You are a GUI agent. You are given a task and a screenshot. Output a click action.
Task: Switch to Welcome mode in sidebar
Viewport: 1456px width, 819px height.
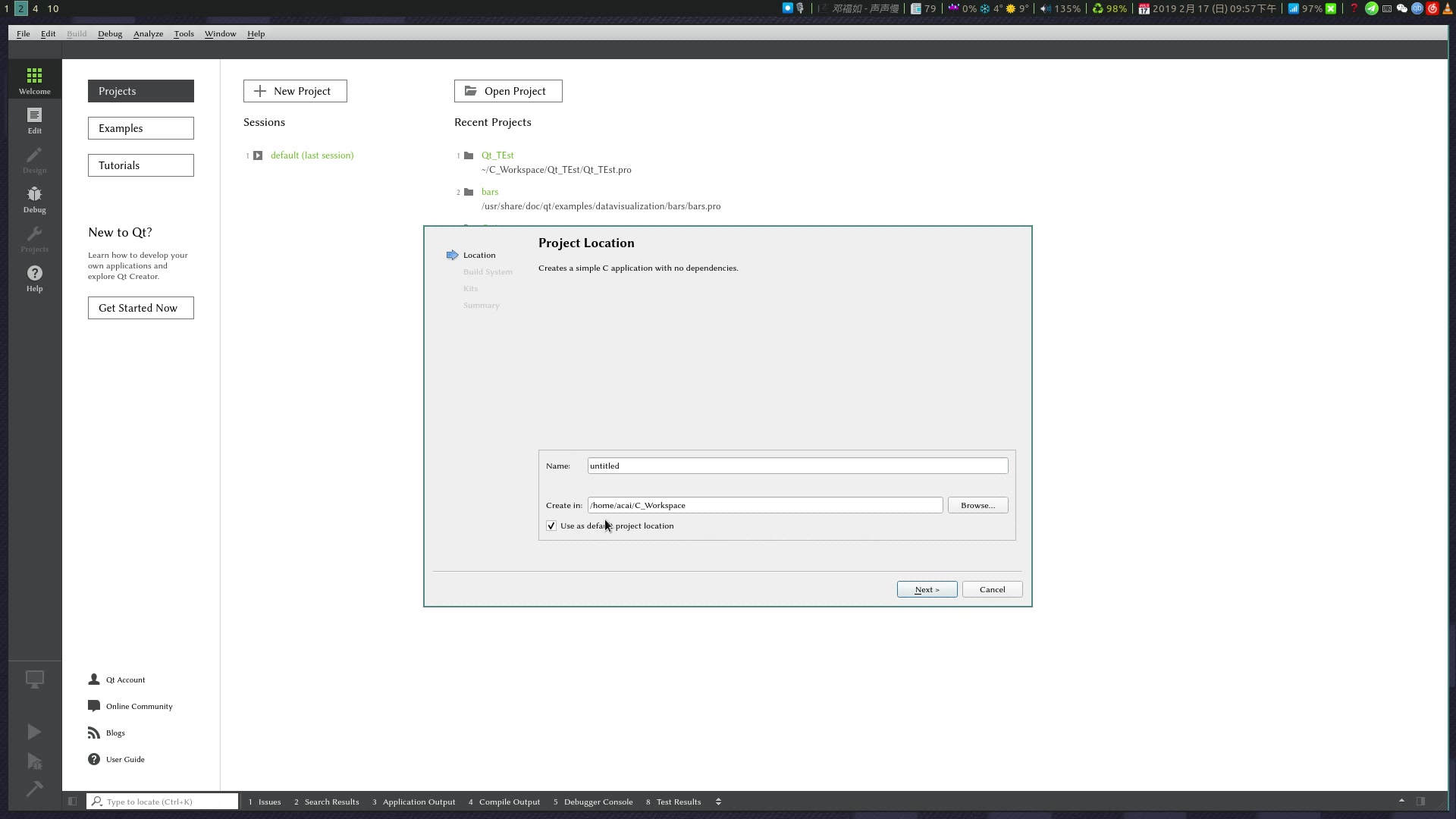pyautogui.click(x=34, y=80)
